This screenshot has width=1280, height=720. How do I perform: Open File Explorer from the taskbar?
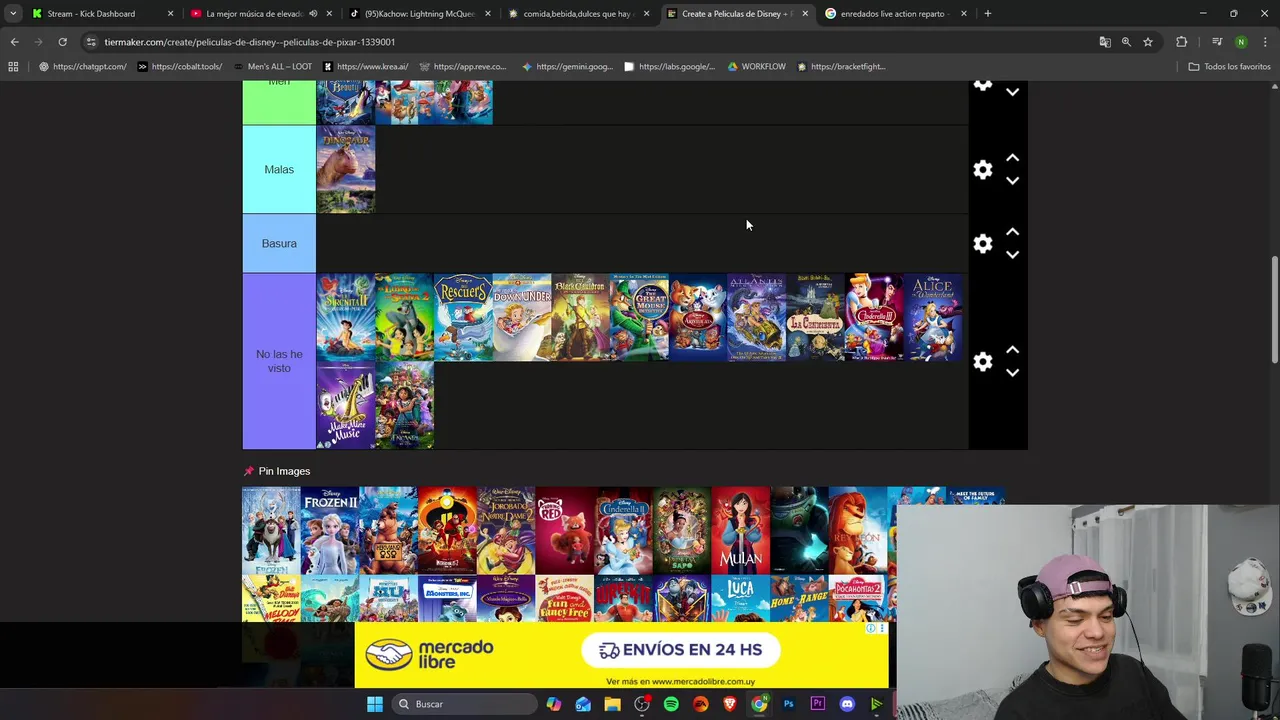tap(612, 704)
